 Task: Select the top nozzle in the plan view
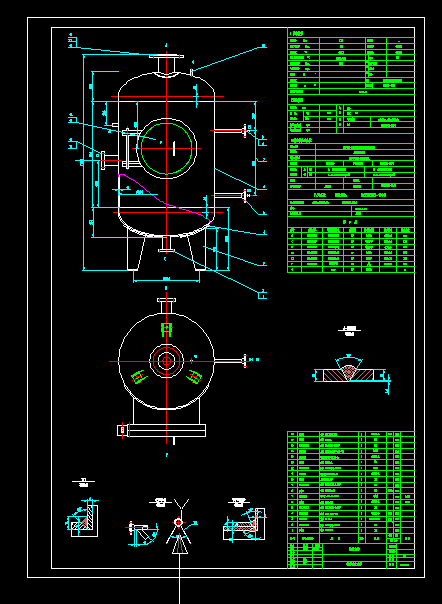166,305
